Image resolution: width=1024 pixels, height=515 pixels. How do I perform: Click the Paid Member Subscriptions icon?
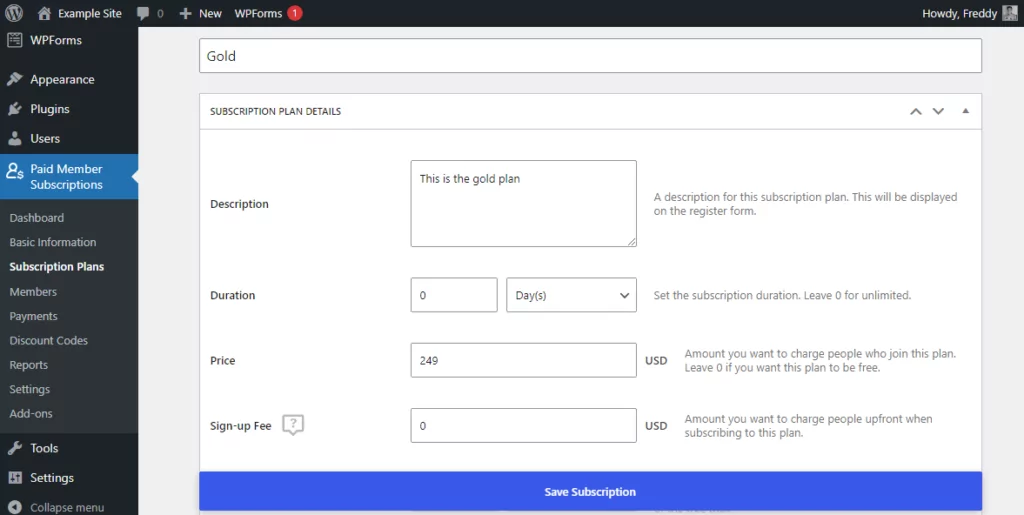pos(14,171)
